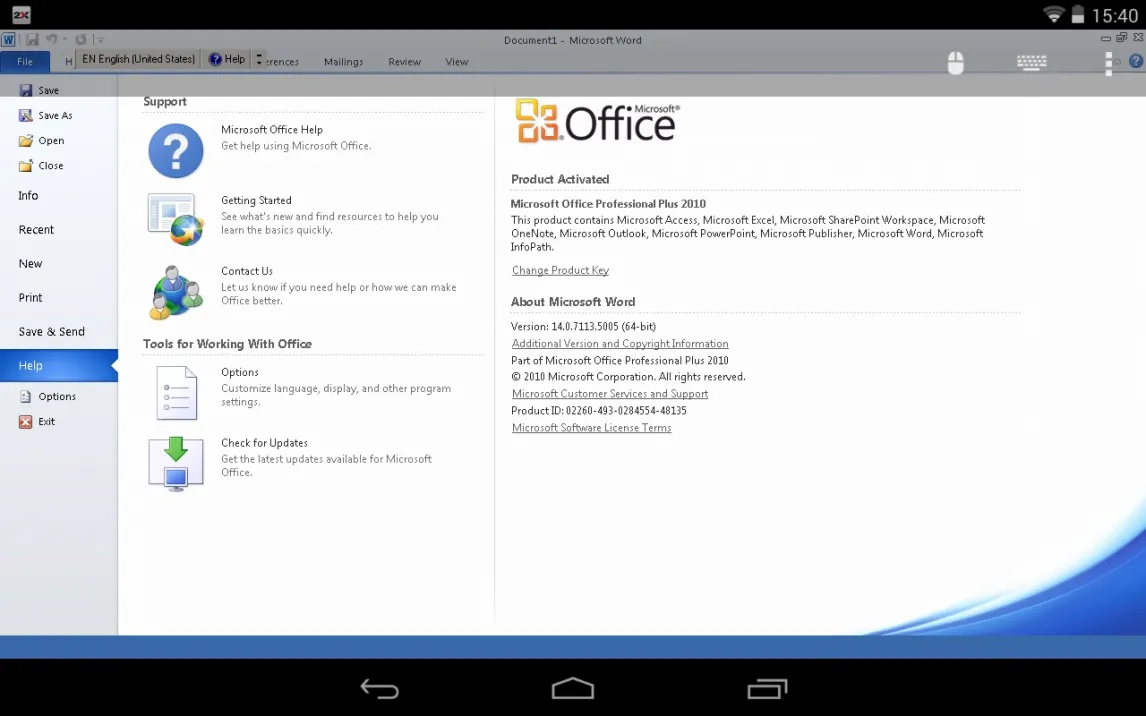Image resolution: width=1146 pixels, height=716 pixels.
Task: Tap the mouse mode icon in overlay bar
Action: tap(955, 62)
